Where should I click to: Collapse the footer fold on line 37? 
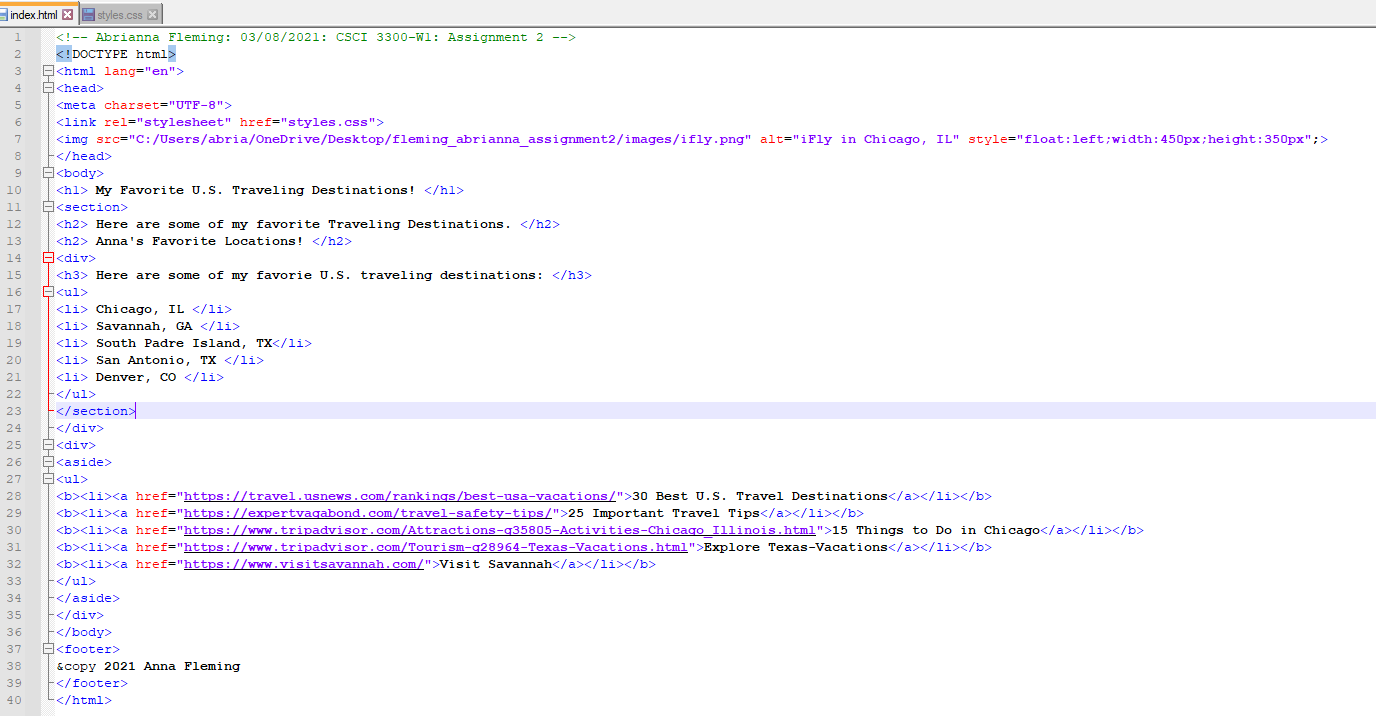click(x=48, y=648)
